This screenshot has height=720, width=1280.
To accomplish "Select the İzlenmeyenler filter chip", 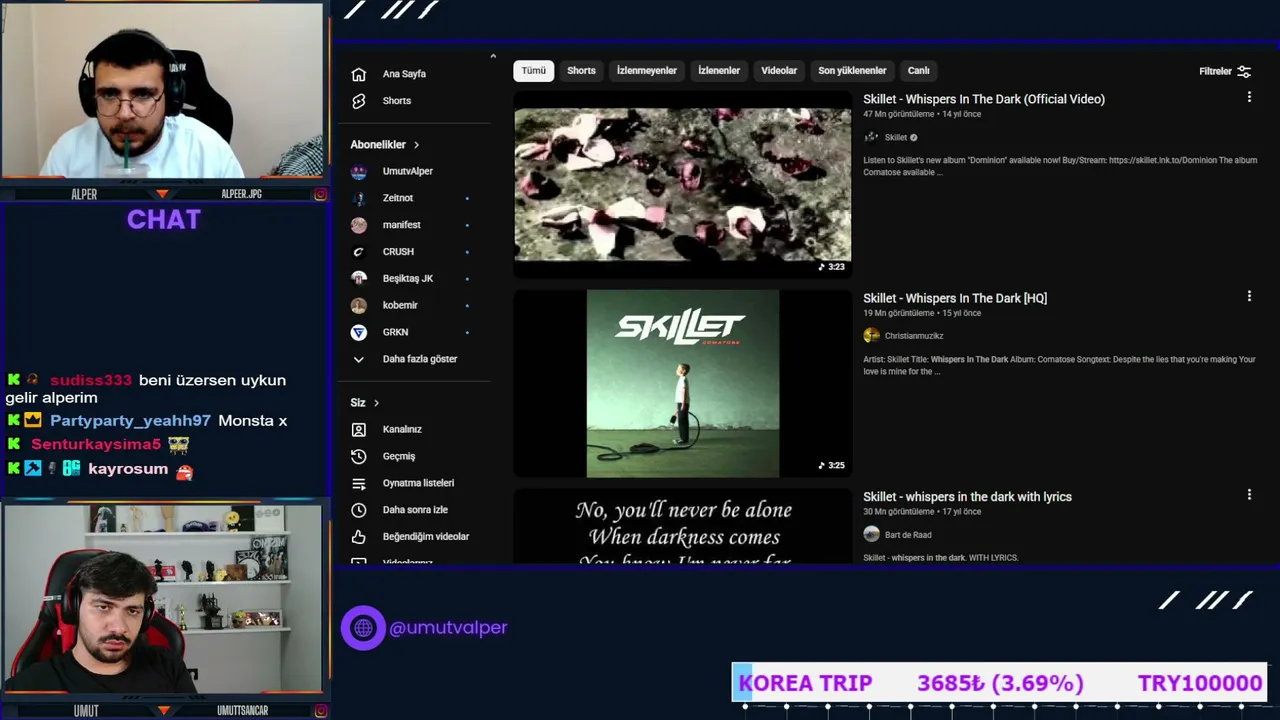I will click(646, 71).
